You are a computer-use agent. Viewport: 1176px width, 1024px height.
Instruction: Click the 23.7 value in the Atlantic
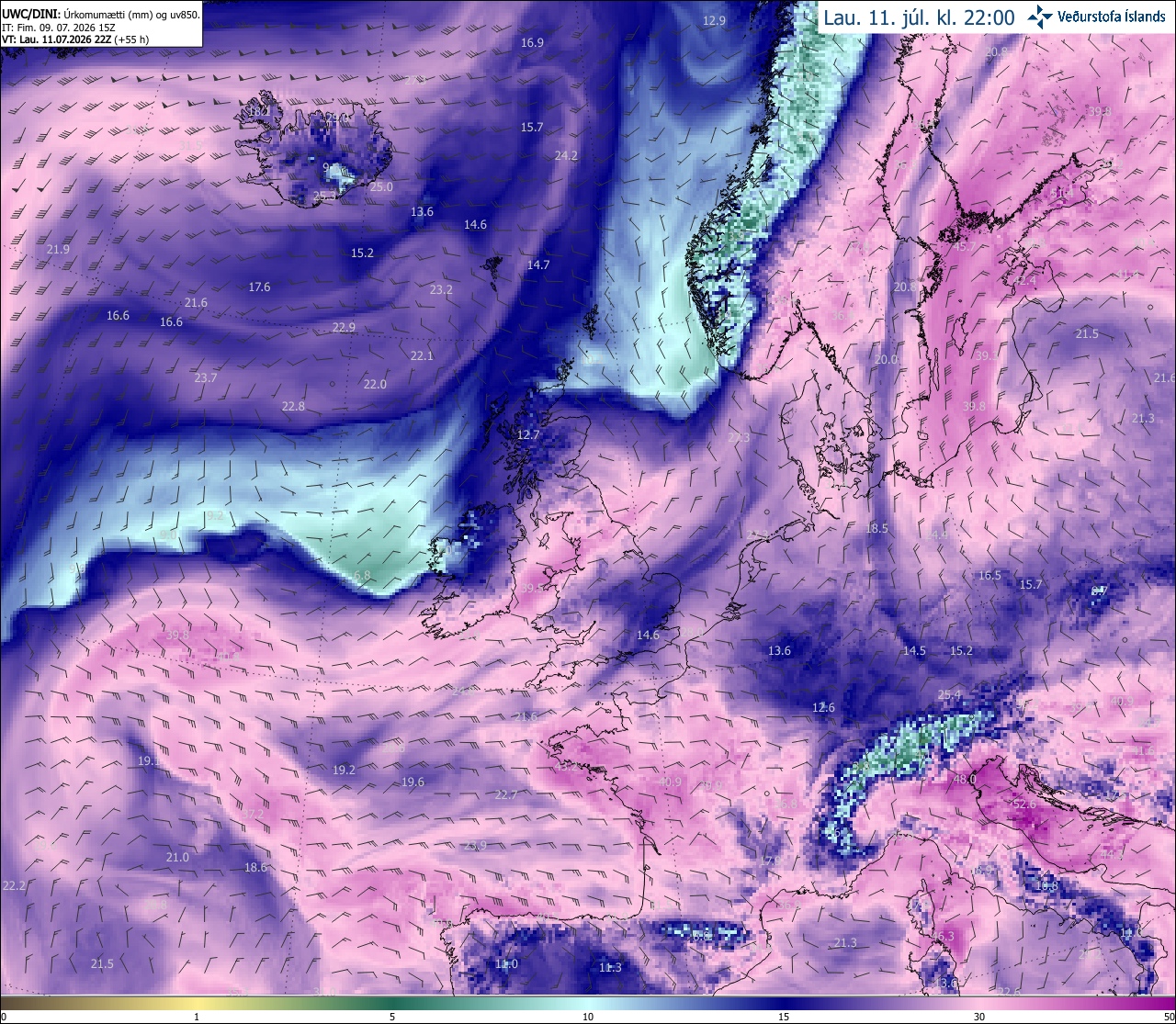pyautogui.click(x=206, y=377)
